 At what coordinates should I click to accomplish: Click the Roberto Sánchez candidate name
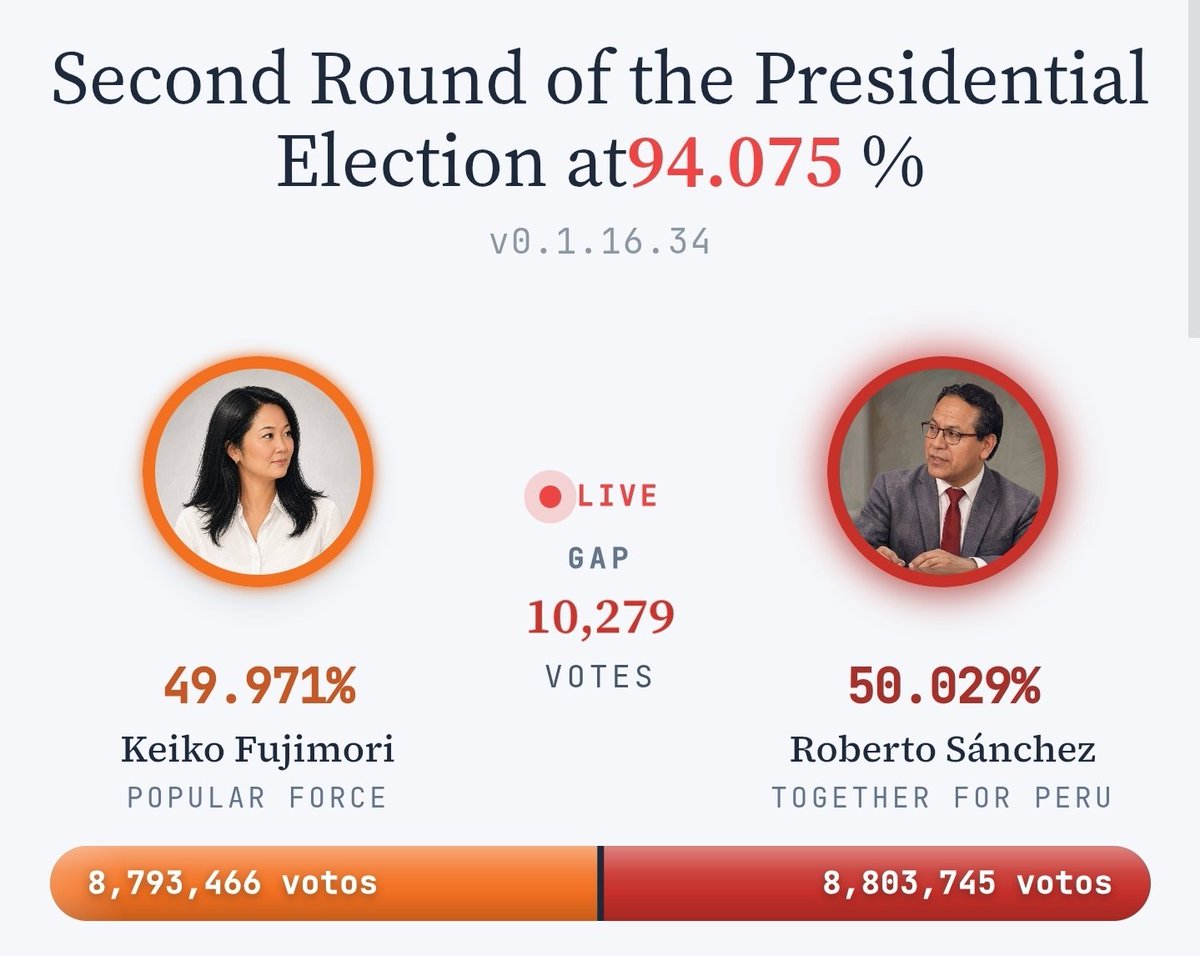pyautogui.click(x=942, y=749)
